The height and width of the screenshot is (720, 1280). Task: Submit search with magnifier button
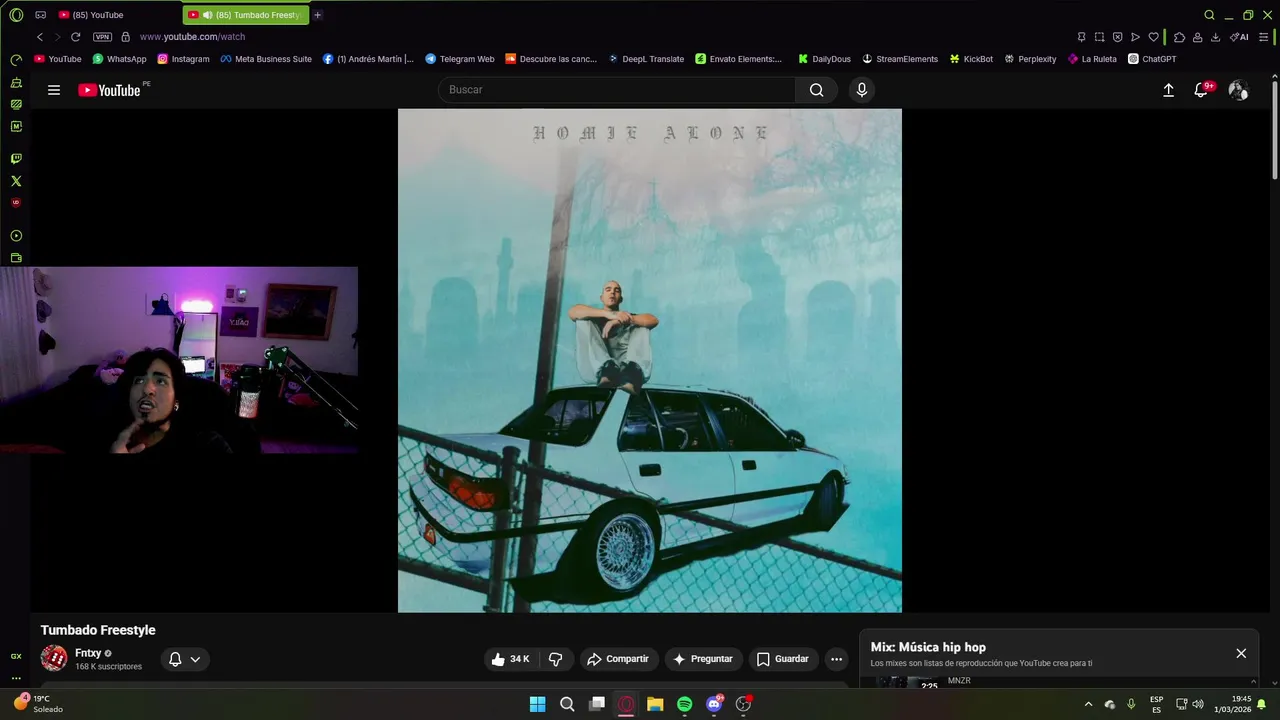(x=817, y=90)
